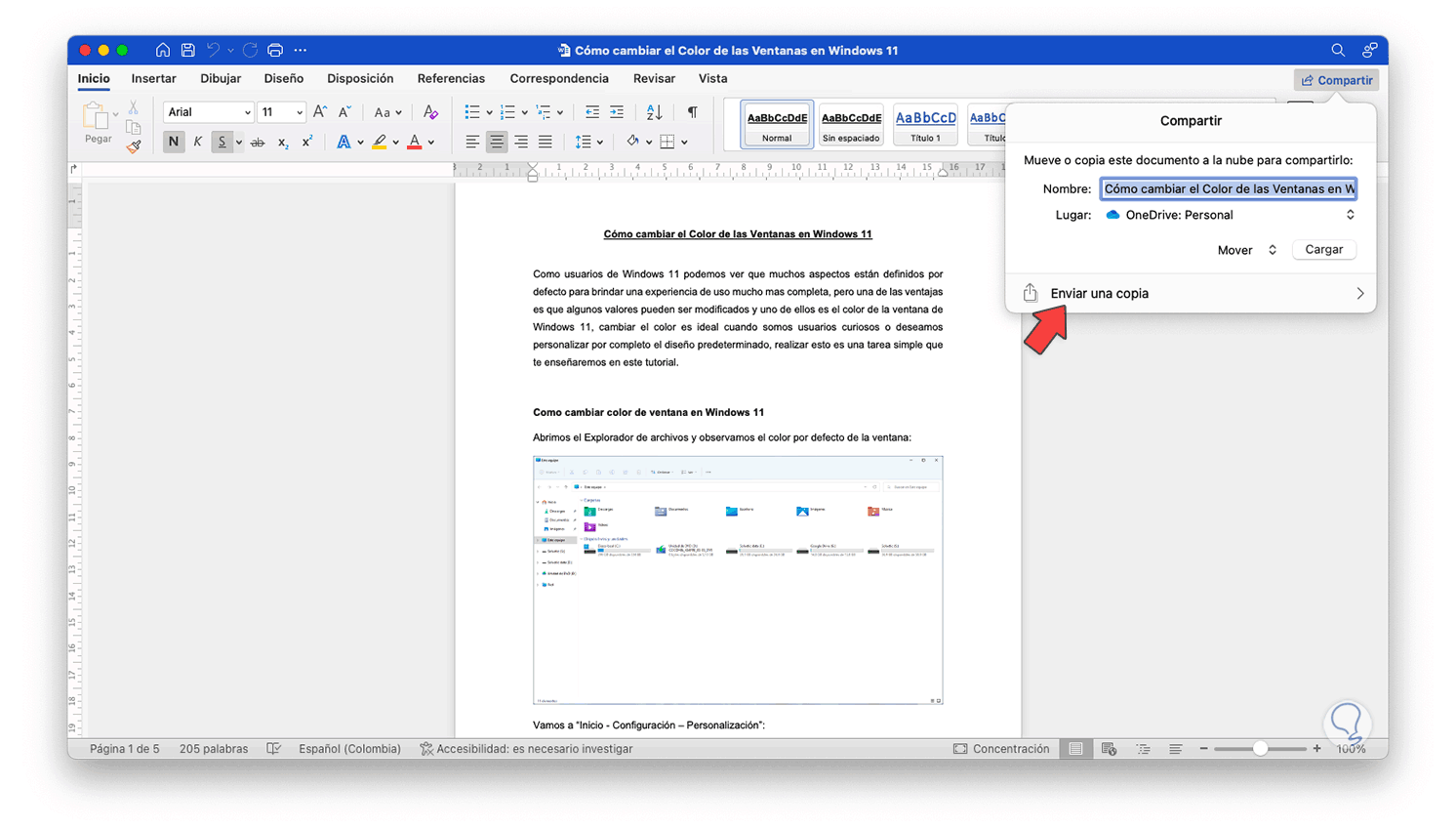Image resolution: width=1456 pixels, height=828 pixels.
Task: Apply the Sin espaciado style
Action: point(851,125)
